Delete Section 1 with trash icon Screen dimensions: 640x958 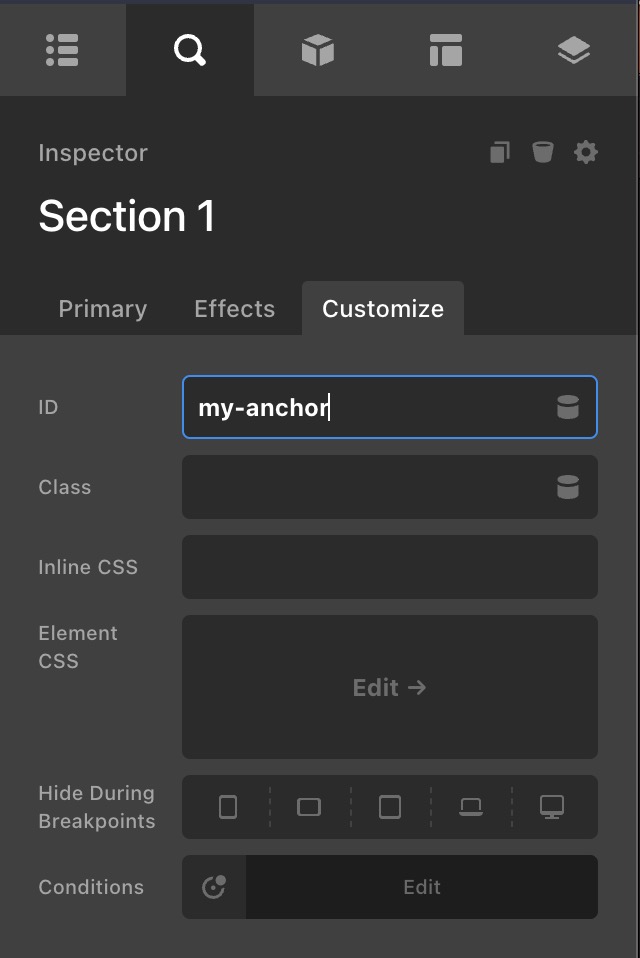coord(542,152)
